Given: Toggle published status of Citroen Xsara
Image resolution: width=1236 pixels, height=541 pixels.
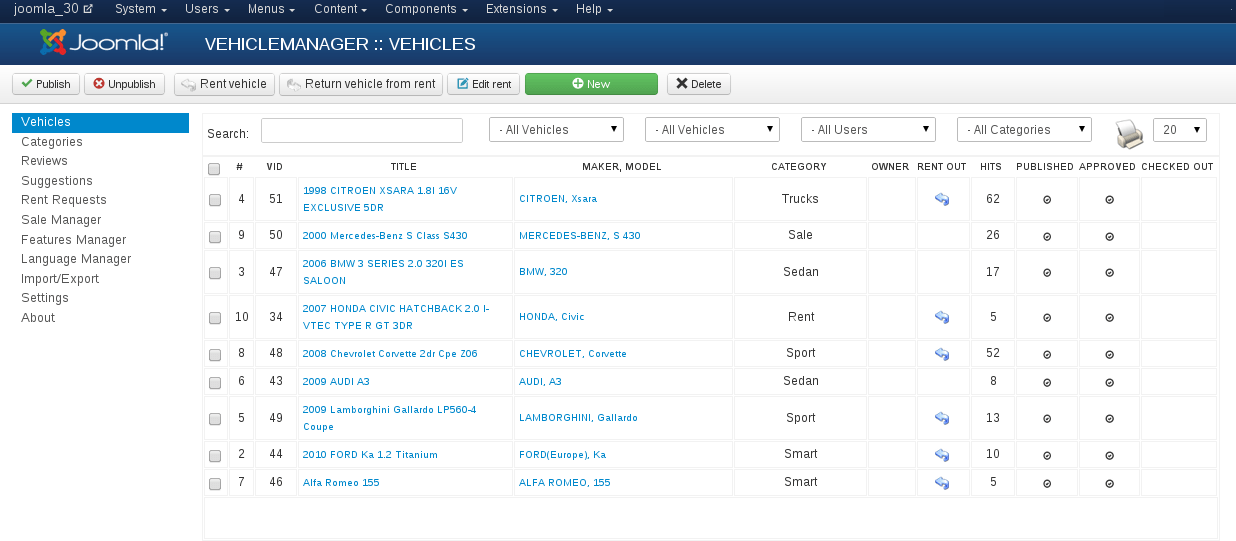Looking at the screenshot, I should pos(1047,200).
